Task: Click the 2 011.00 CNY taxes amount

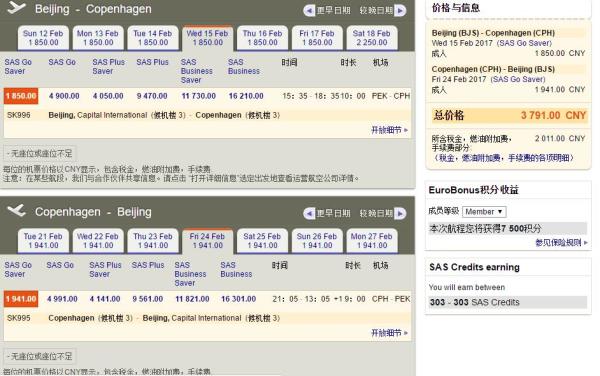Action: (x=560, y=138)
